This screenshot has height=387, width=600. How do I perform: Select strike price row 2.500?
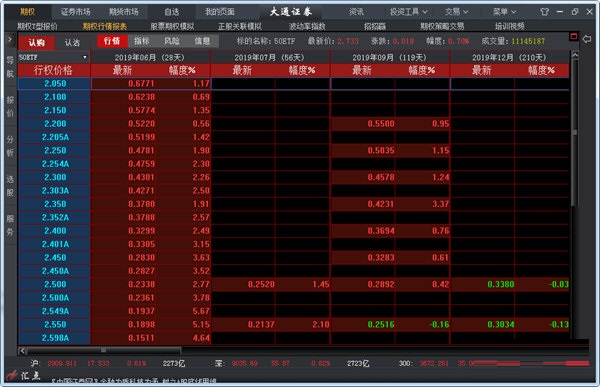point(55,284)
